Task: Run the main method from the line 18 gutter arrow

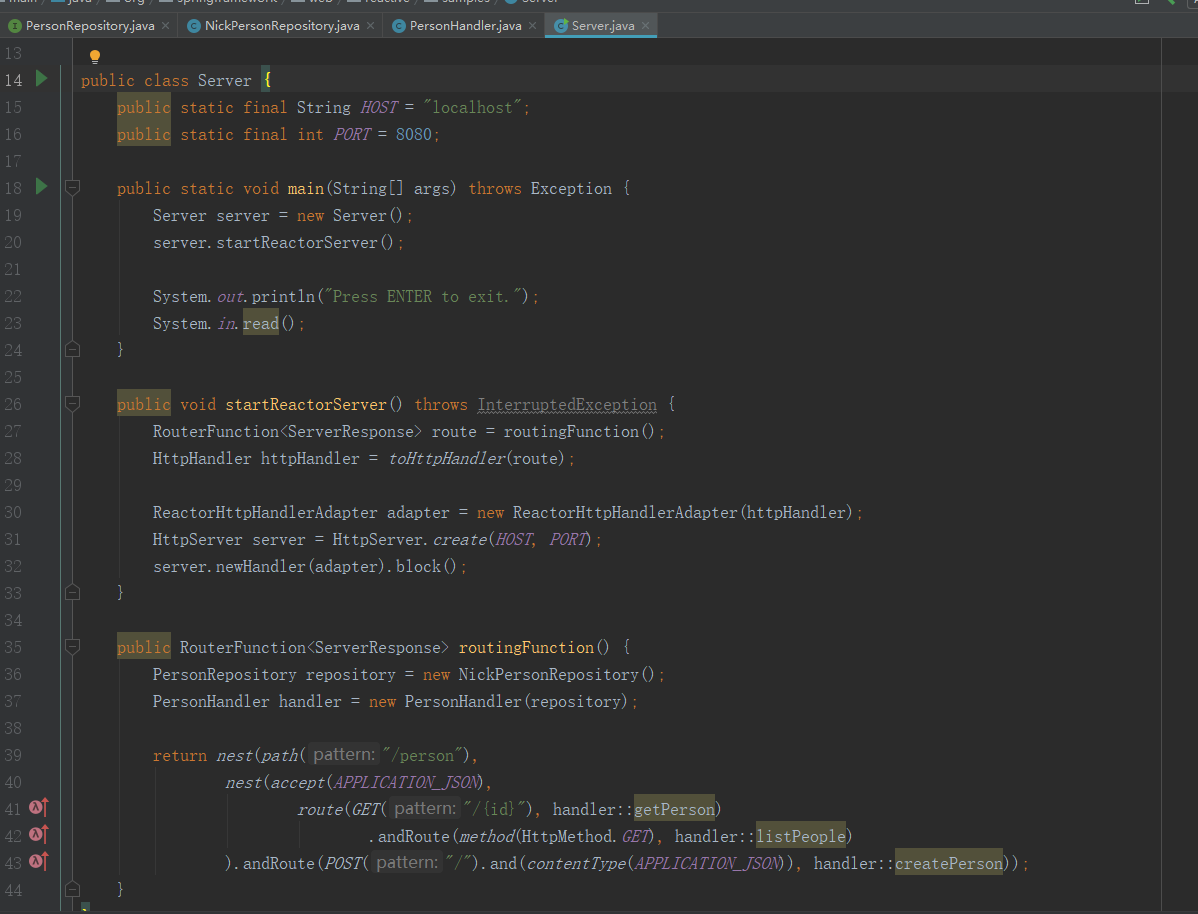Action: coord(41,186)
